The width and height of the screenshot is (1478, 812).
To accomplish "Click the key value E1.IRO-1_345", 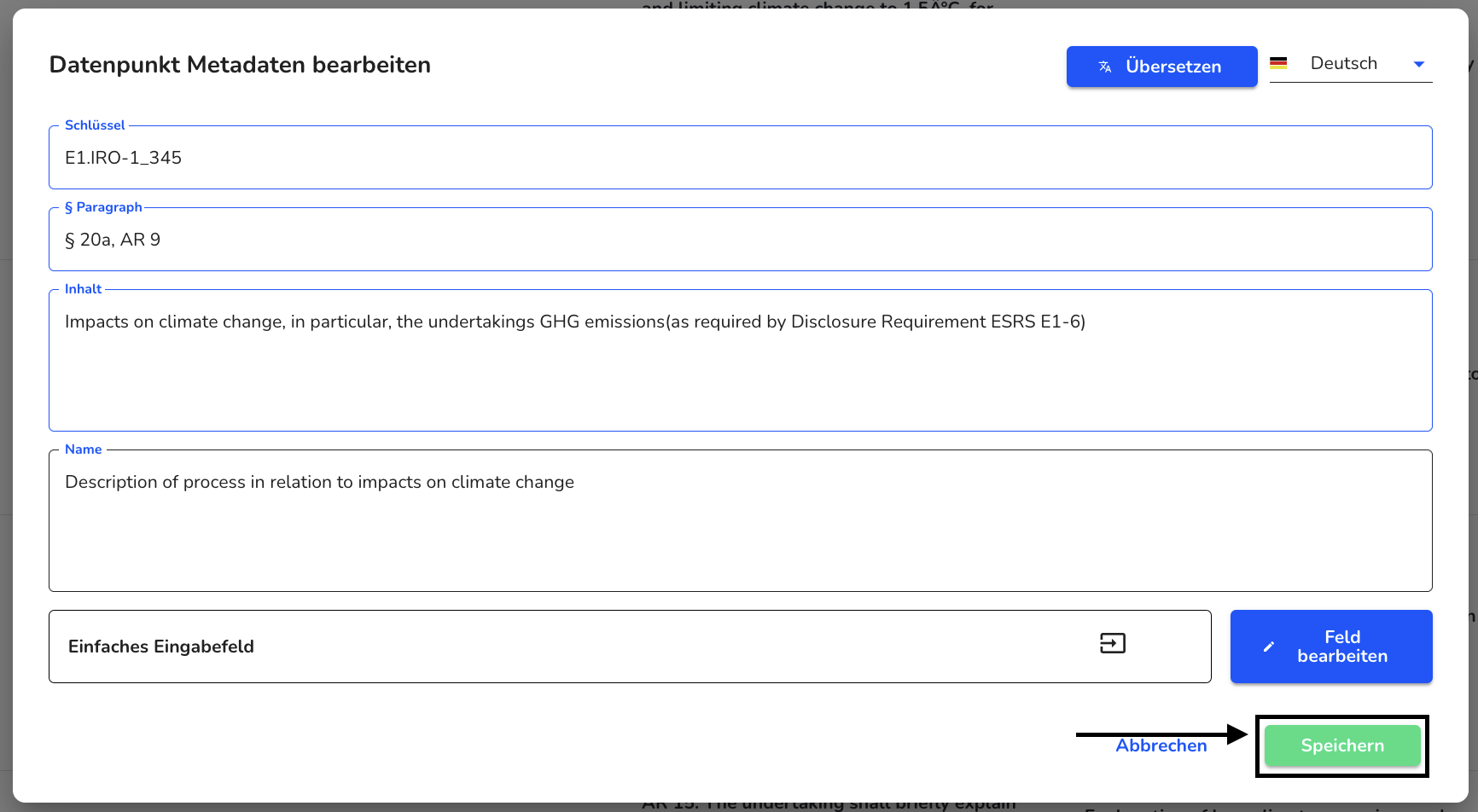I will click(x=124, y=158).
